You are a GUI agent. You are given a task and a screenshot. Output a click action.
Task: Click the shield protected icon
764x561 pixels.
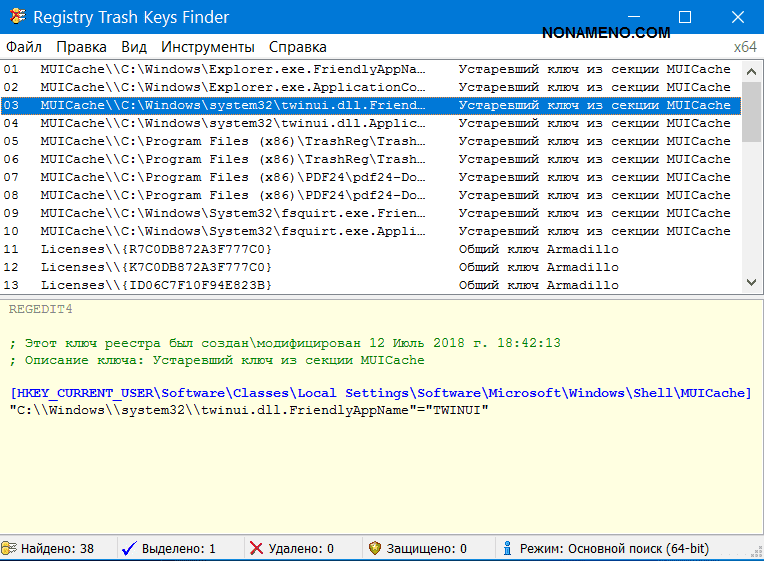coord(375,549)
